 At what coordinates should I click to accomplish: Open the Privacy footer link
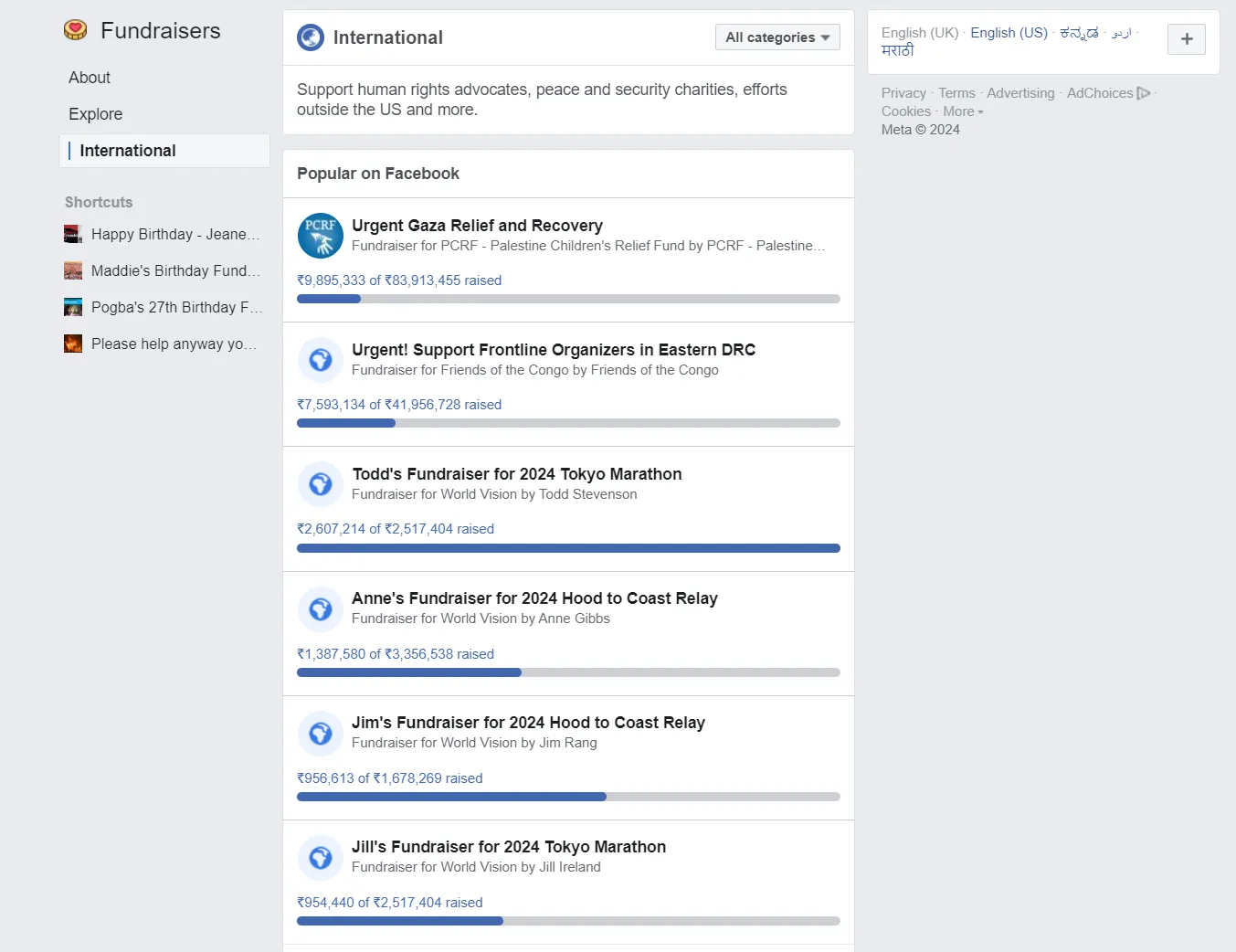point(903,93)
